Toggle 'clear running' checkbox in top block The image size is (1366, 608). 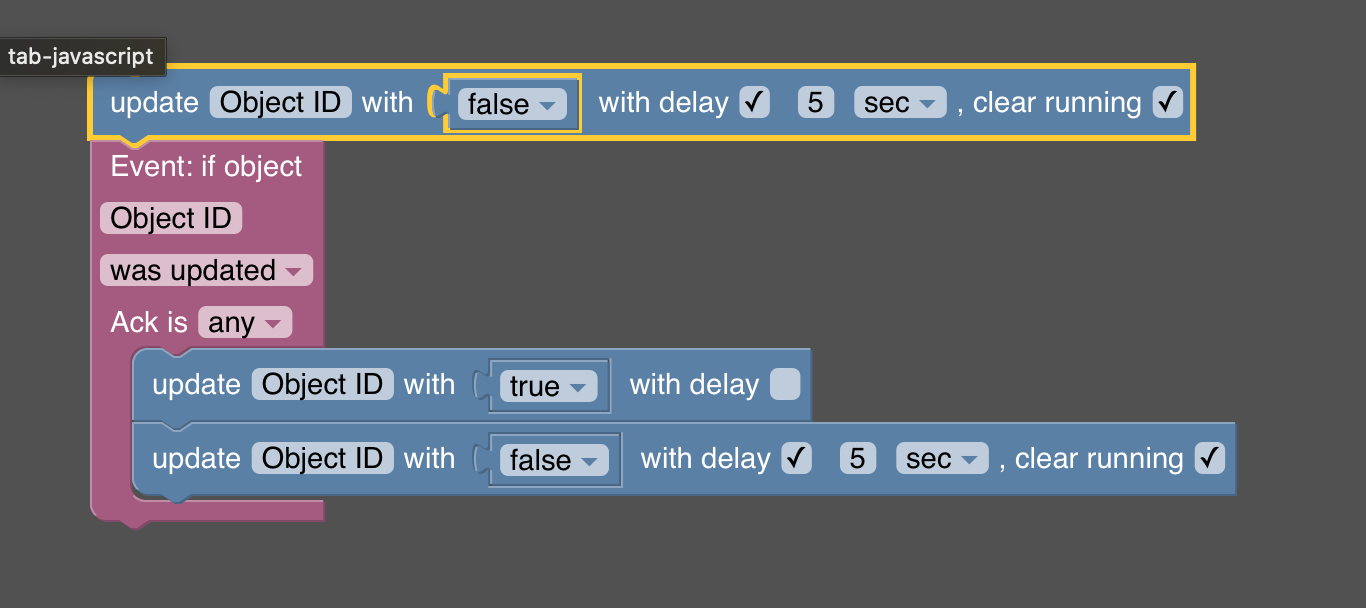tap(1167, 102)
